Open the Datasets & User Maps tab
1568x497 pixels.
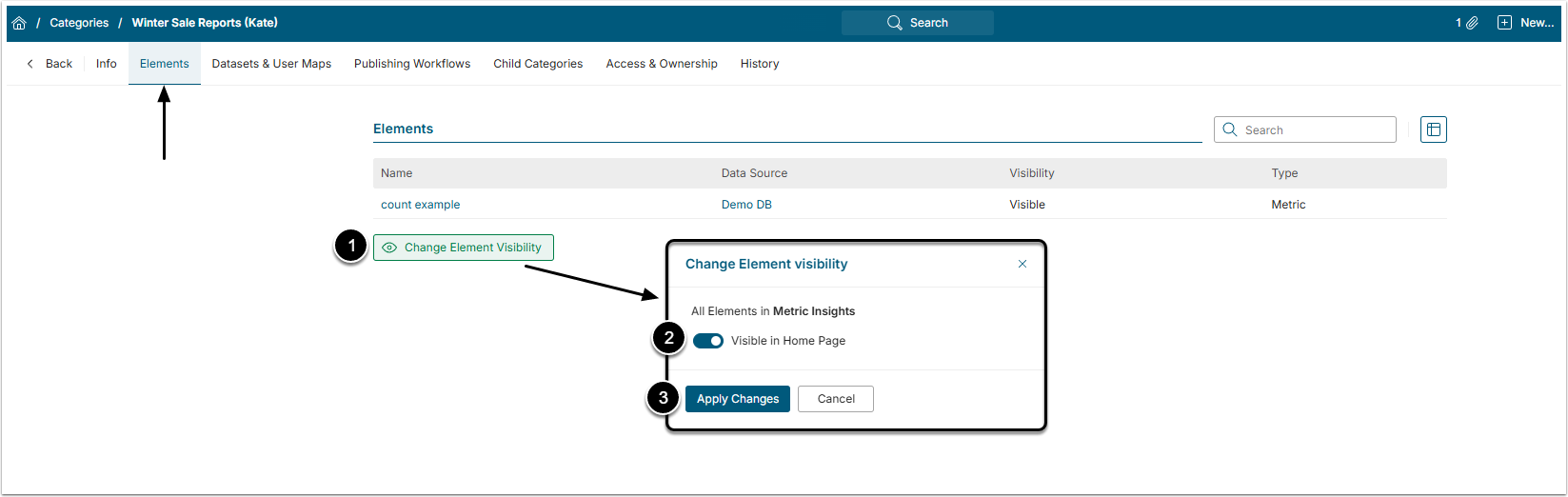271,64
